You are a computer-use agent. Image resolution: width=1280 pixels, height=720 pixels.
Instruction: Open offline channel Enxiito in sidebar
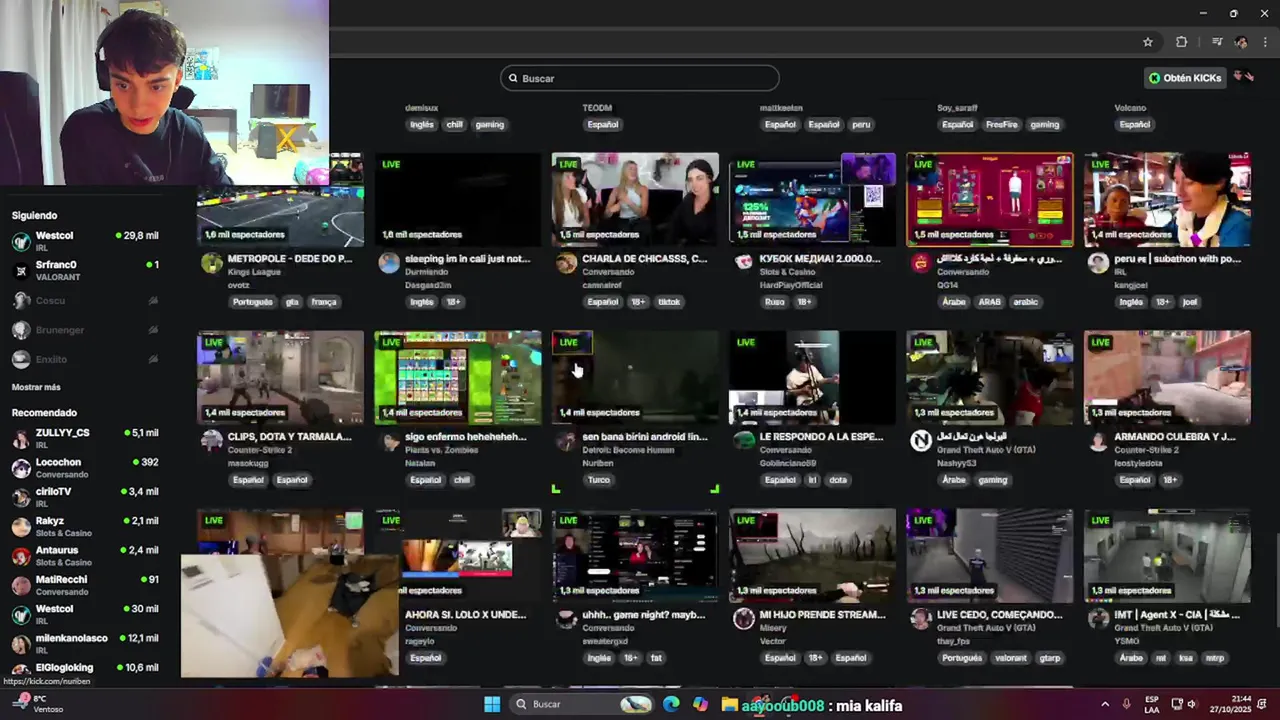coord(85,359)
